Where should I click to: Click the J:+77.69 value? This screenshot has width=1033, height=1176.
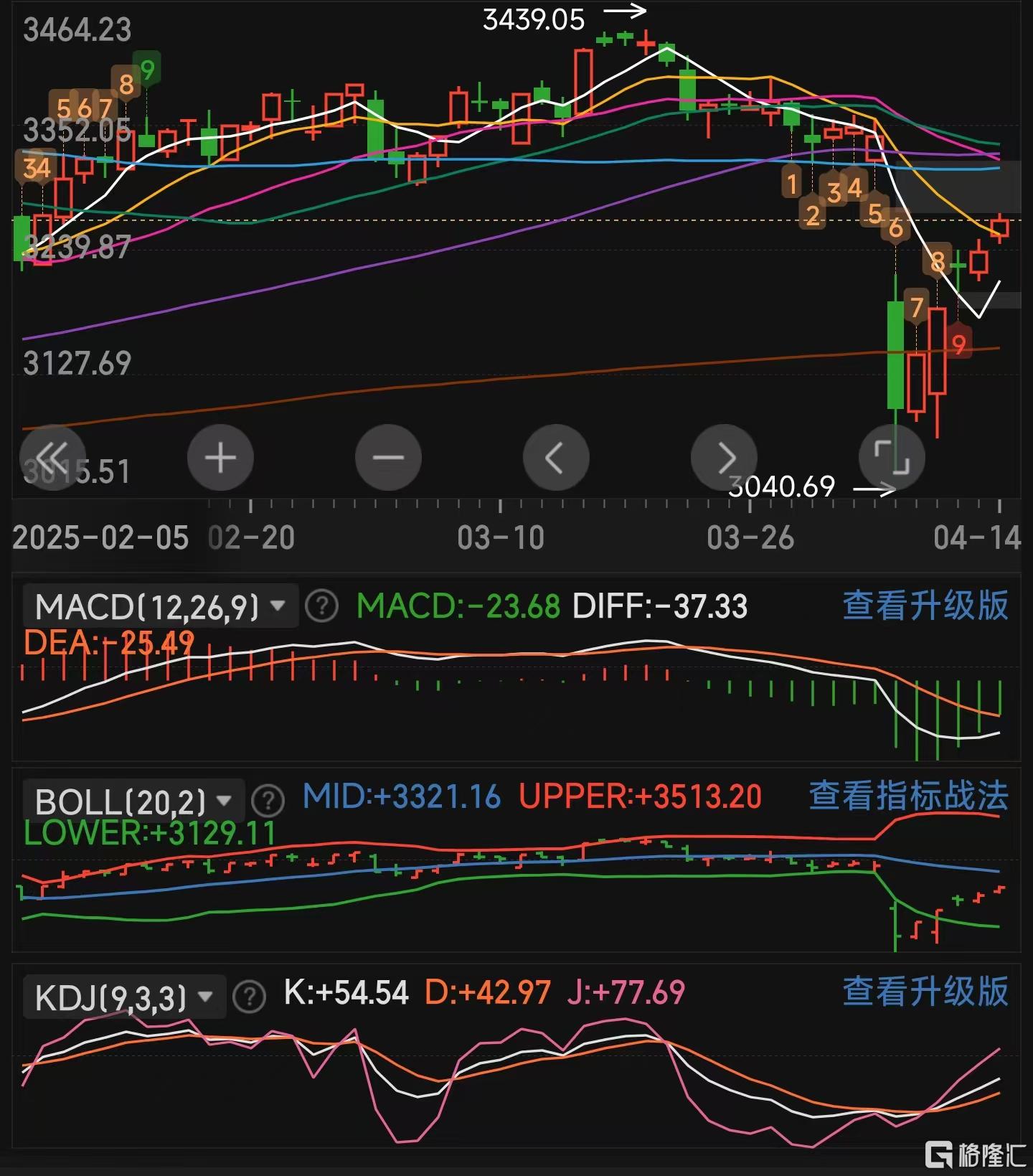coord(626,993)
